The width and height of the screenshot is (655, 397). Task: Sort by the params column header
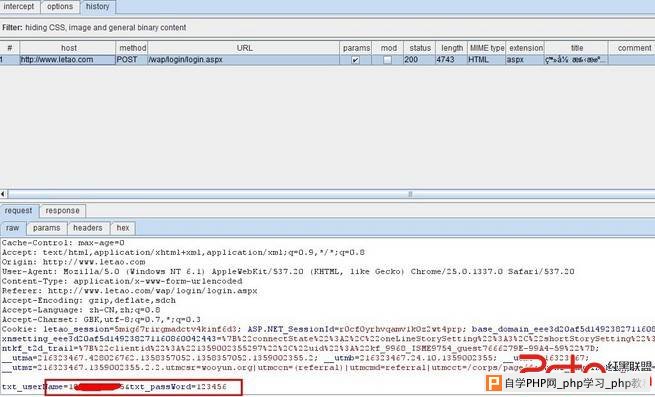pyautogui.click(x=356, y=48)
